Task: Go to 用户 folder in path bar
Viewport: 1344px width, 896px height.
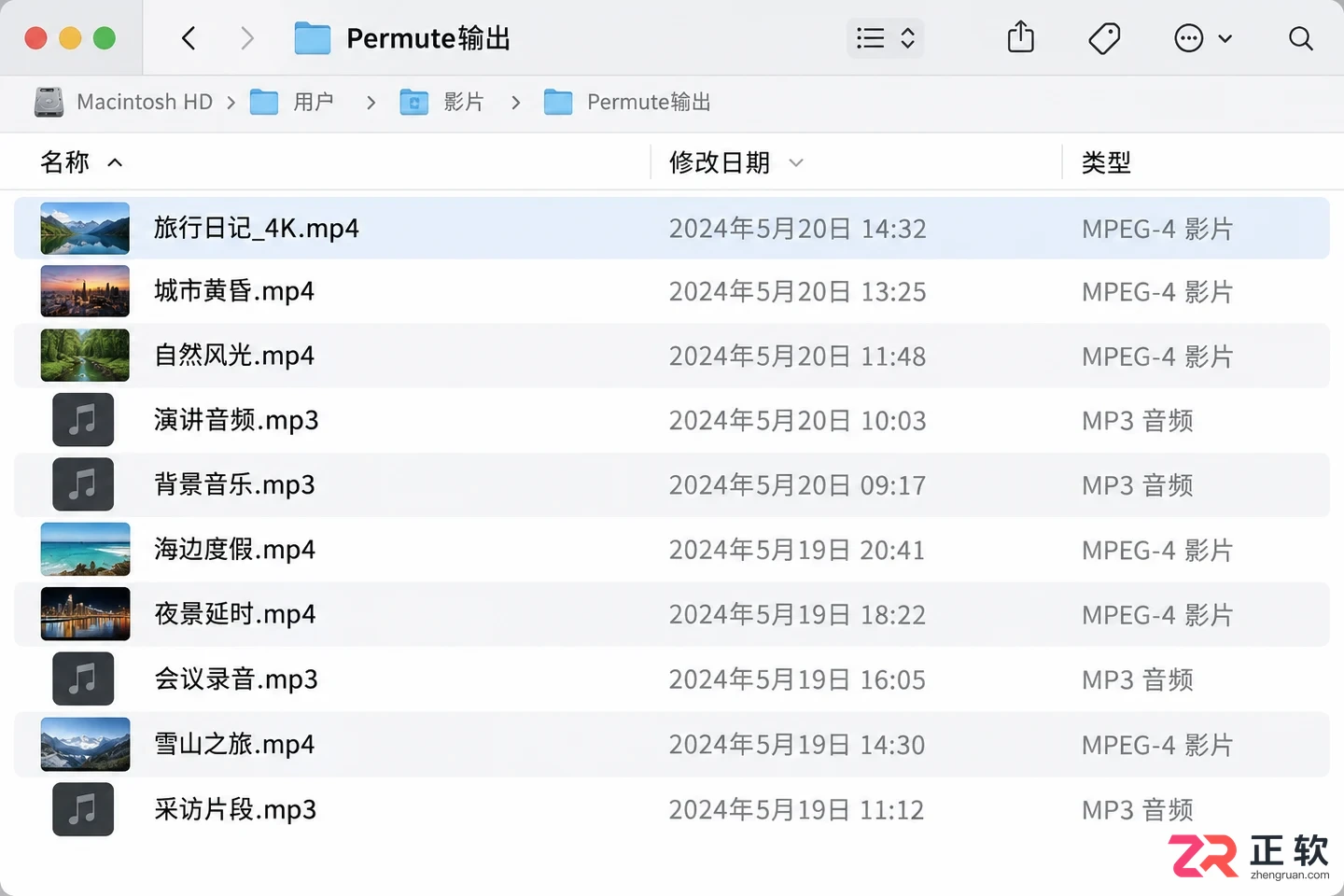Action: (292, 102)
